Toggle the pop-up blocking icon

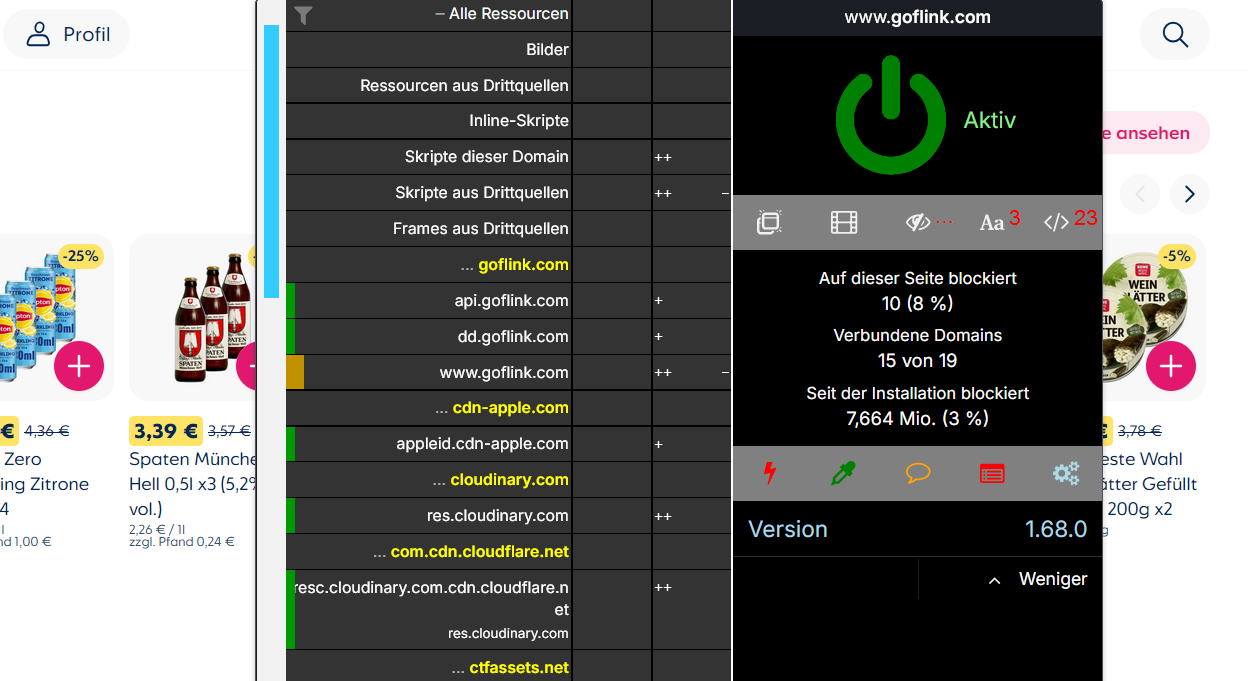pos(768,222)
